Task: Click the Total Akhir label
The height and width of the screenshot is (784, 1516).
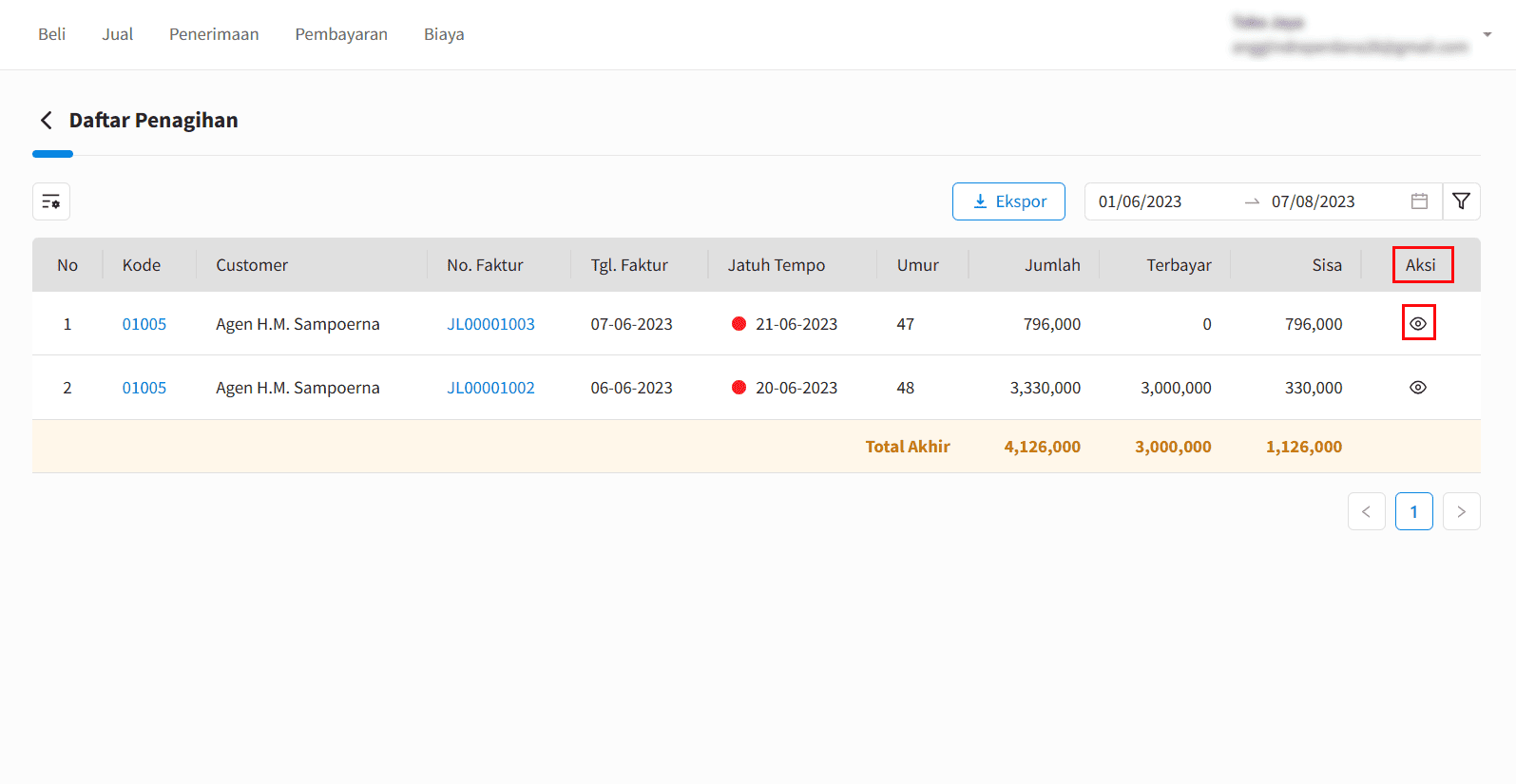Action: pos(908,447)
